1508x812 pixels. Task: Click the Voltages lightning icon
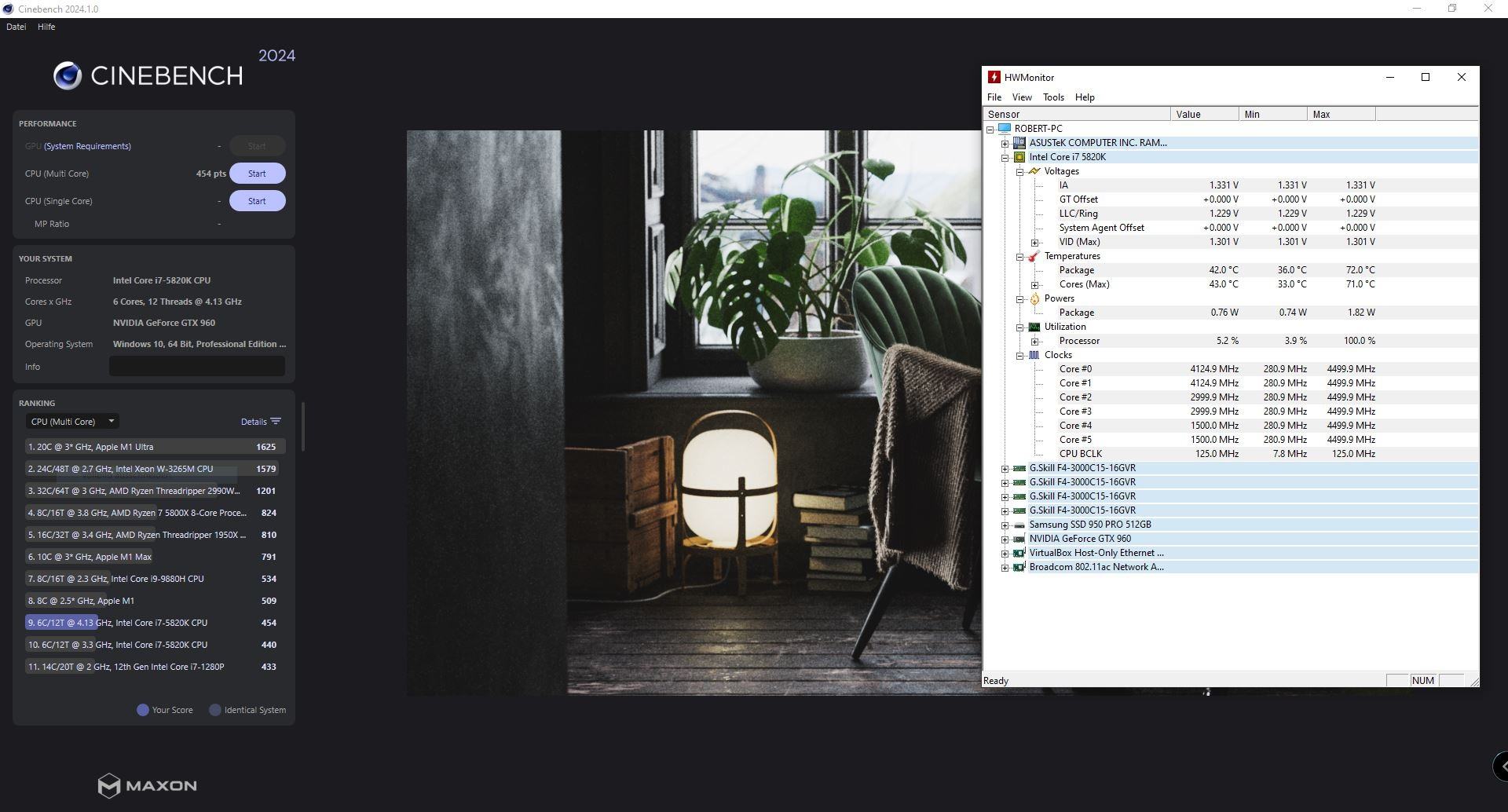click(x=1034, y=171)
